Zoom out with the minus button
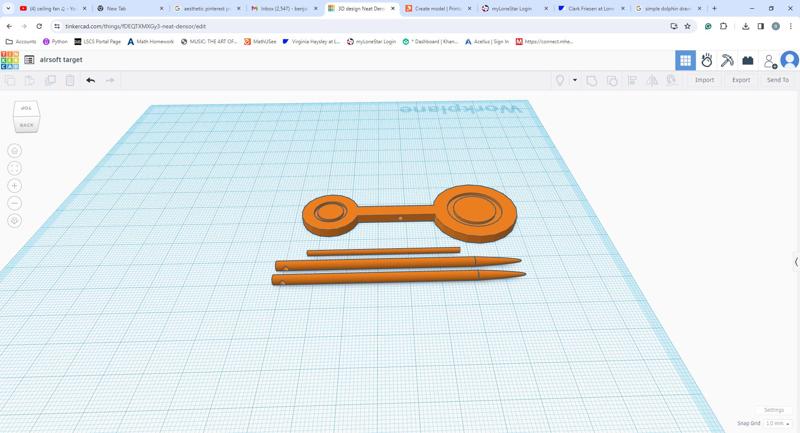The image size is (800, 433). [x=14, y=203]
